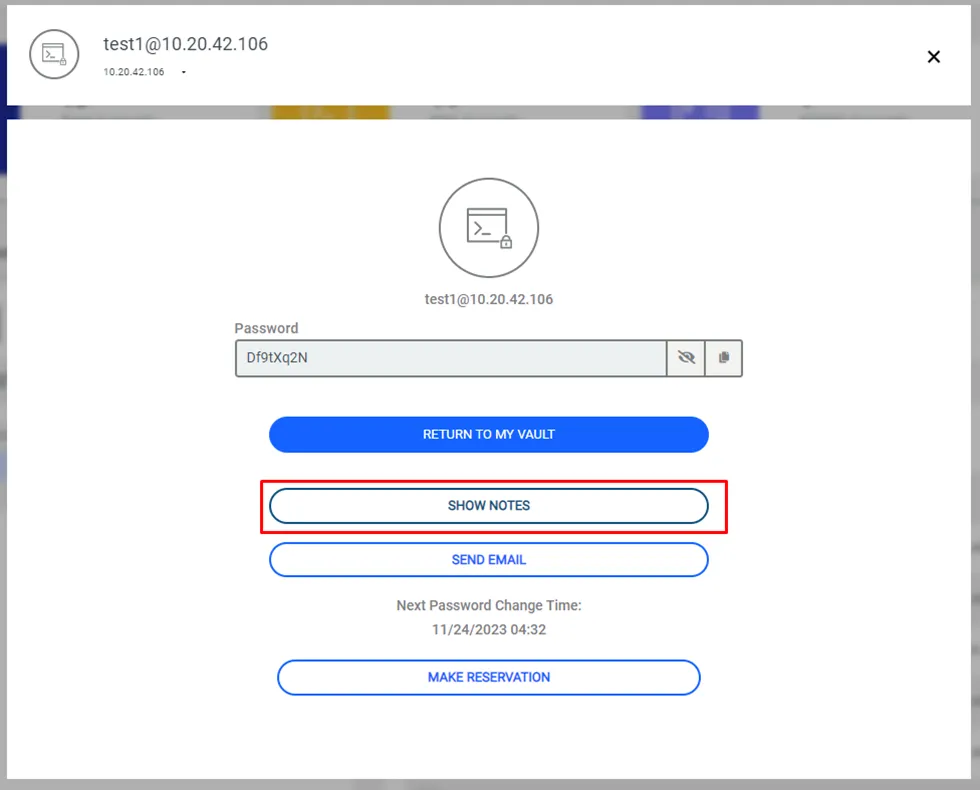Show notes for this account
This screenshot has height=790, width=980.
(x=489, y=506)
